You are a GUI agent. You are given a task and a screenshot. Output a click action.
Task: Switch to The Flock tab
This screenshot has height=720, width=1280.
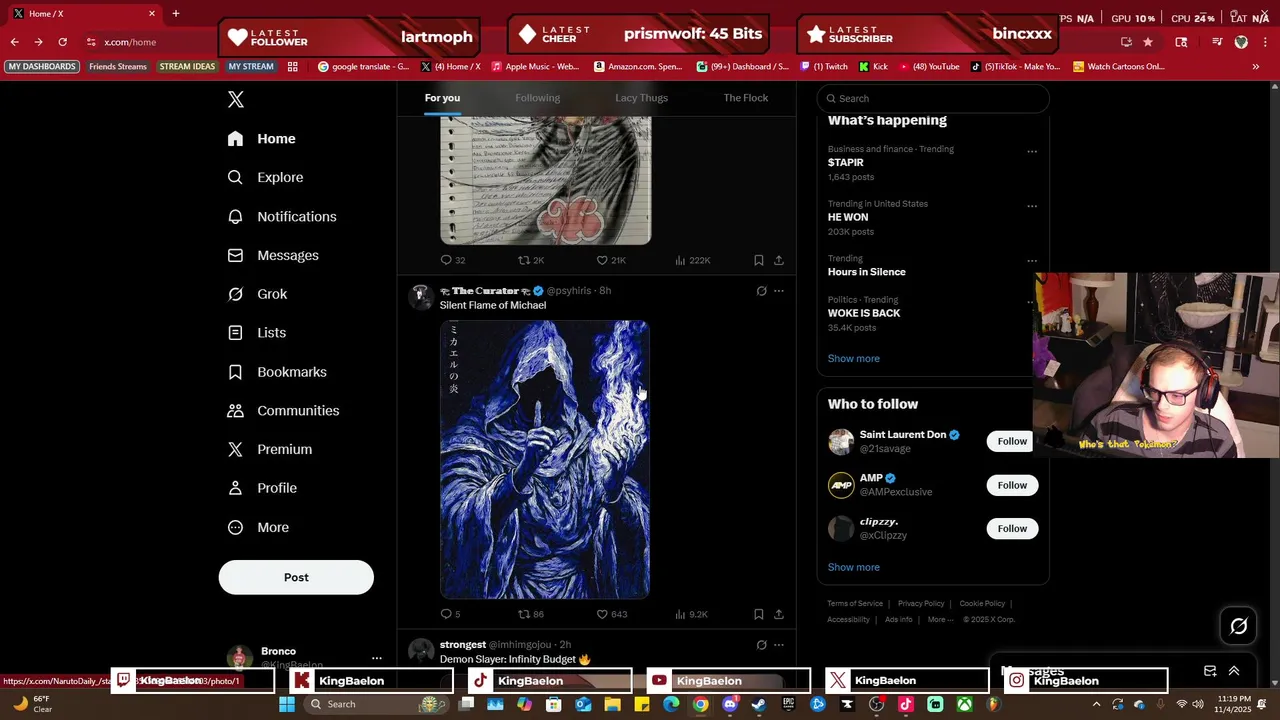coord(745,98)
